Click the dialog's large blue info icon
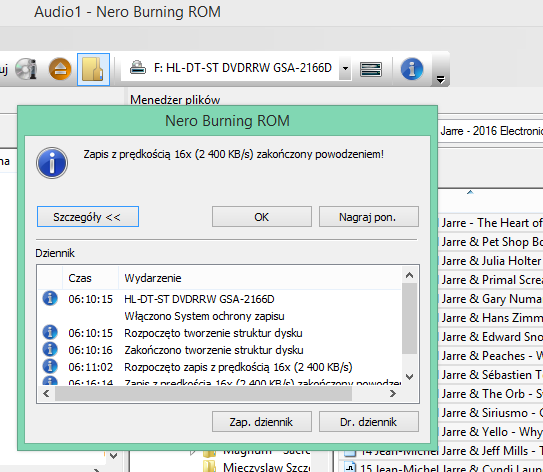543x472 pixels. (52, 163)
